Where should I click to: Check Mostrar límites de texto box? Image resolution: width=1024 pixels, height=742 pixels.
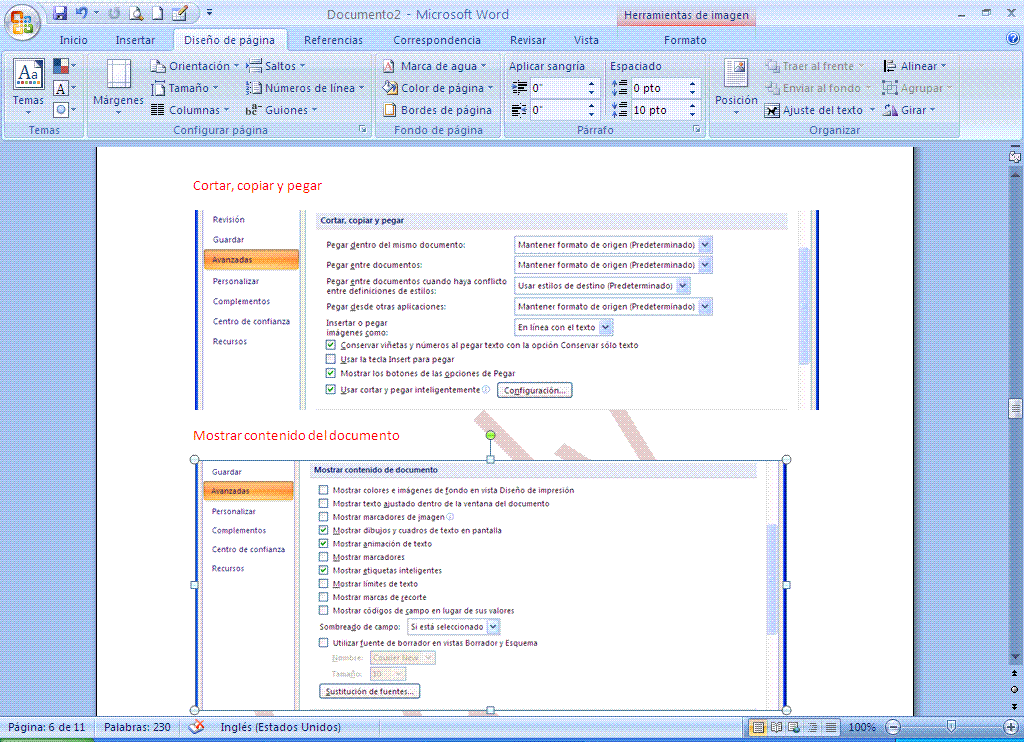(323, 584)
